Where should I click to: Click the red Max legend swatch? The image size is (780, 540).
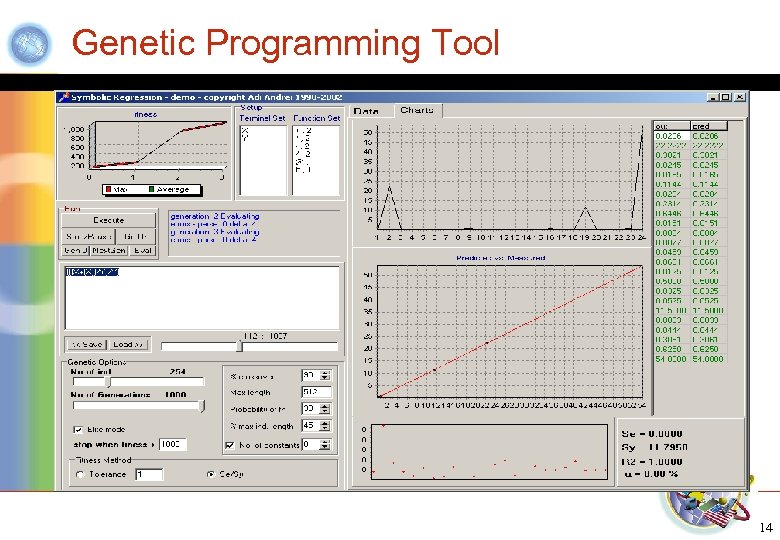(x=108, y=189)
